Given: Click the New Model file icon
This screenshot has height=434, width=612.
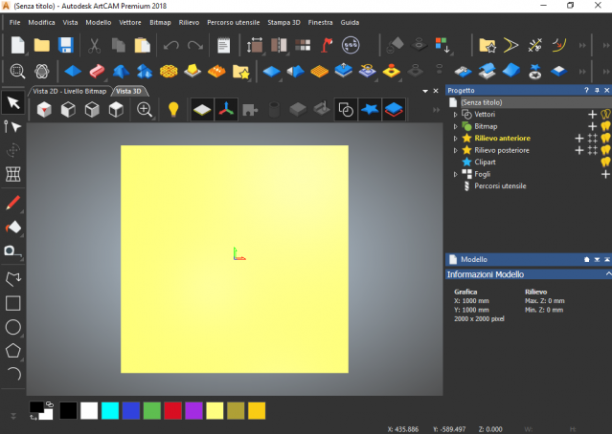Looking at the screenshot, I should [x=18, y=45].
